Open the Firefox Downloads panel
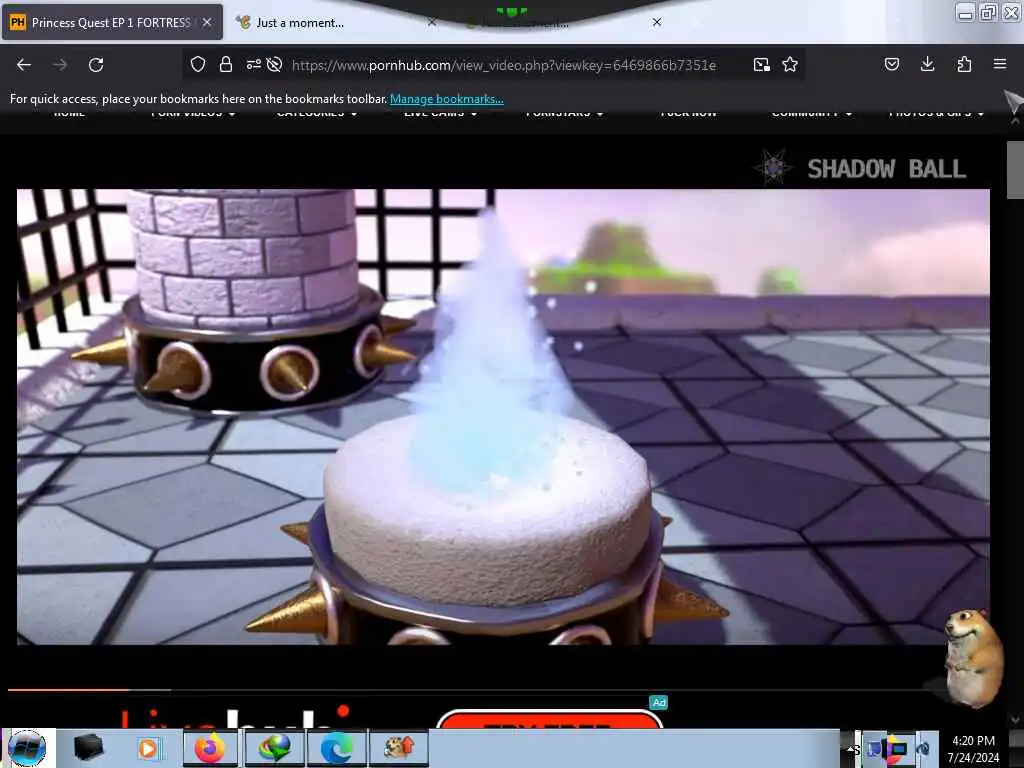Screen dimensions: 1024x768 pyautogui.click(x=927, y=64)
